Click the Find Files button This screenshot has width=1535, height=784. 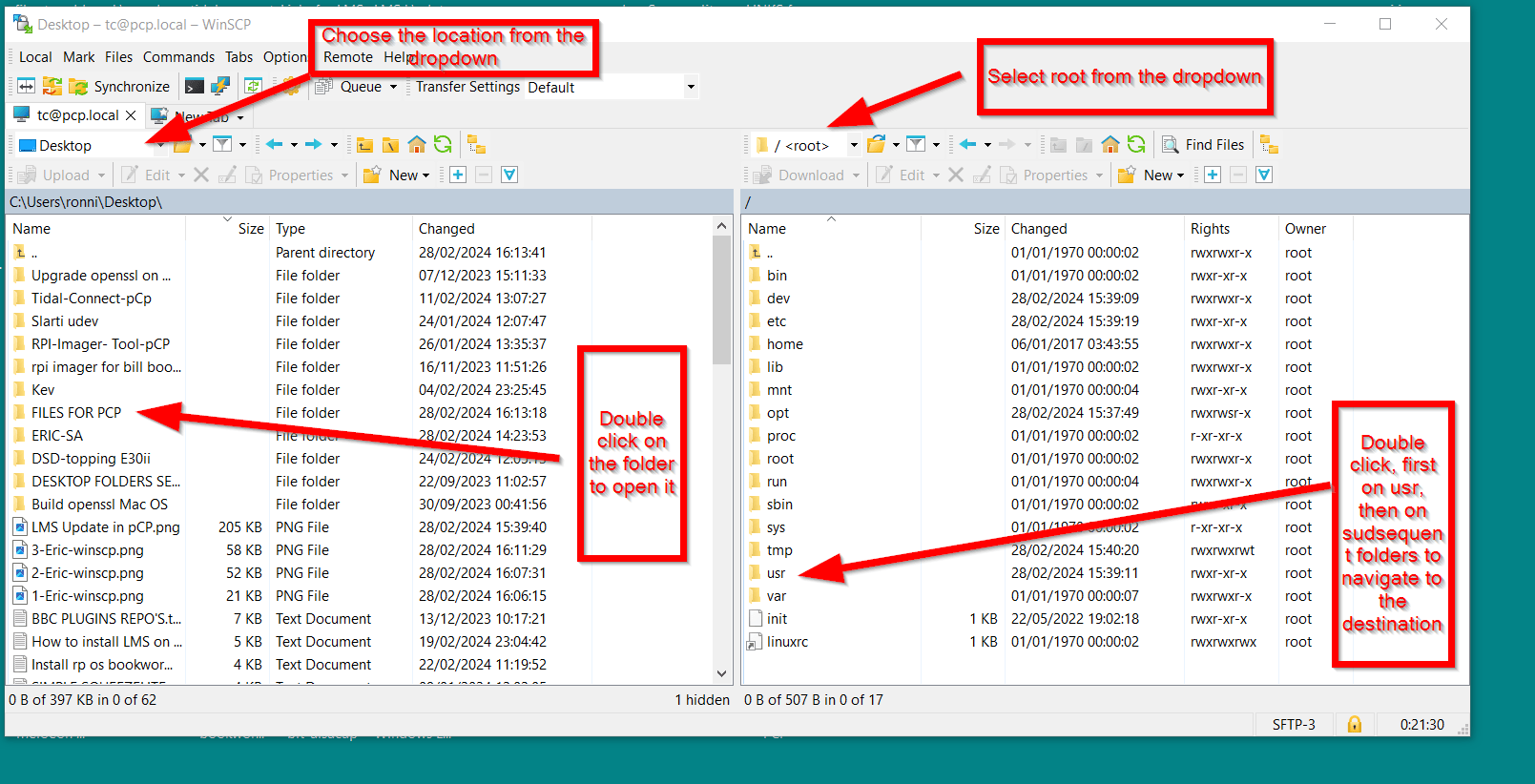(1203, 145)
